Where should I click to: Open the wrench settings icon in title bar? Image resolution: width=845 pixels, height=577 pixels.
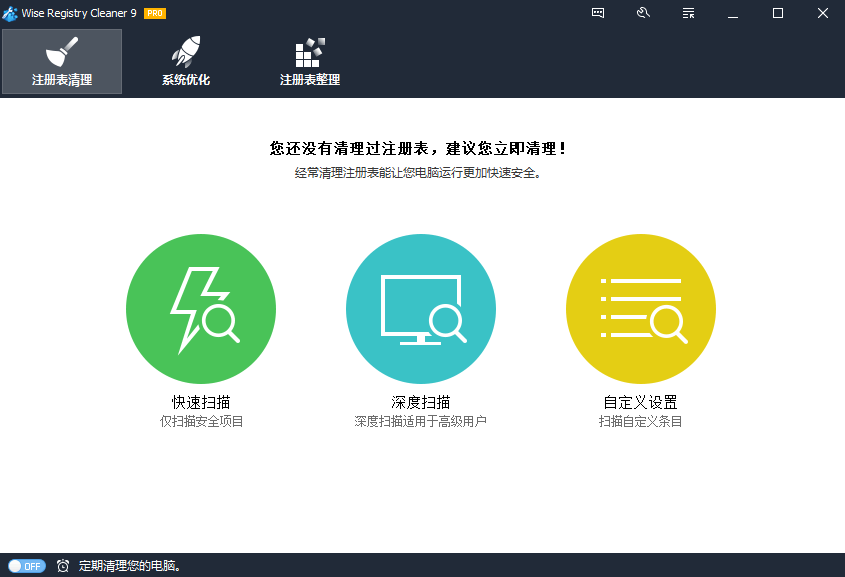[x=643, y=13]
